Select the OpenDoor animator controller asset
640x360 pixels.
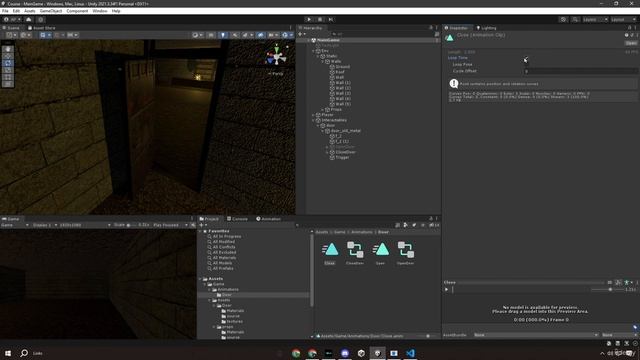(x=405, y=253)
